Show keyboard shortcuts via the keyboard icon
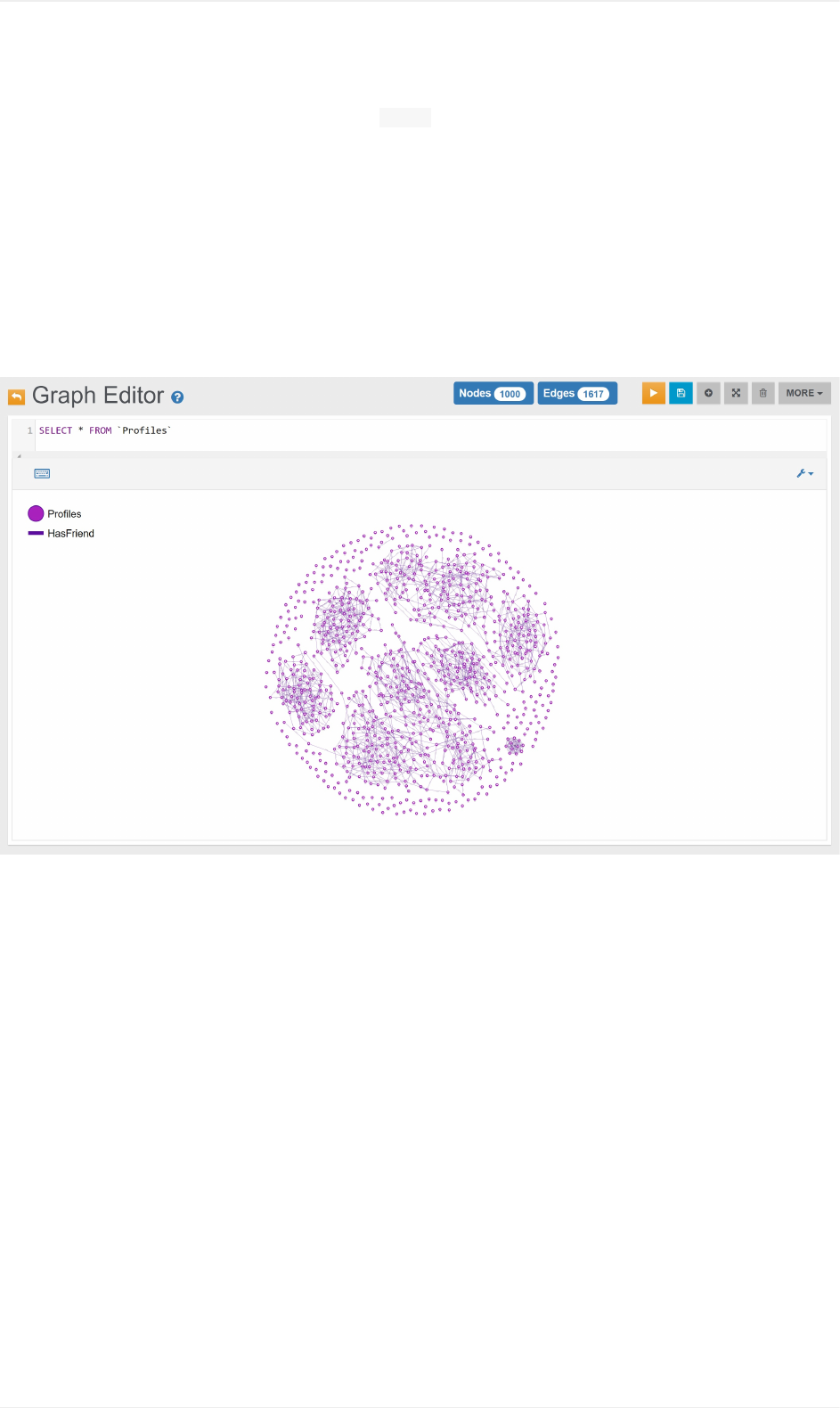 (x=42, y=473)
